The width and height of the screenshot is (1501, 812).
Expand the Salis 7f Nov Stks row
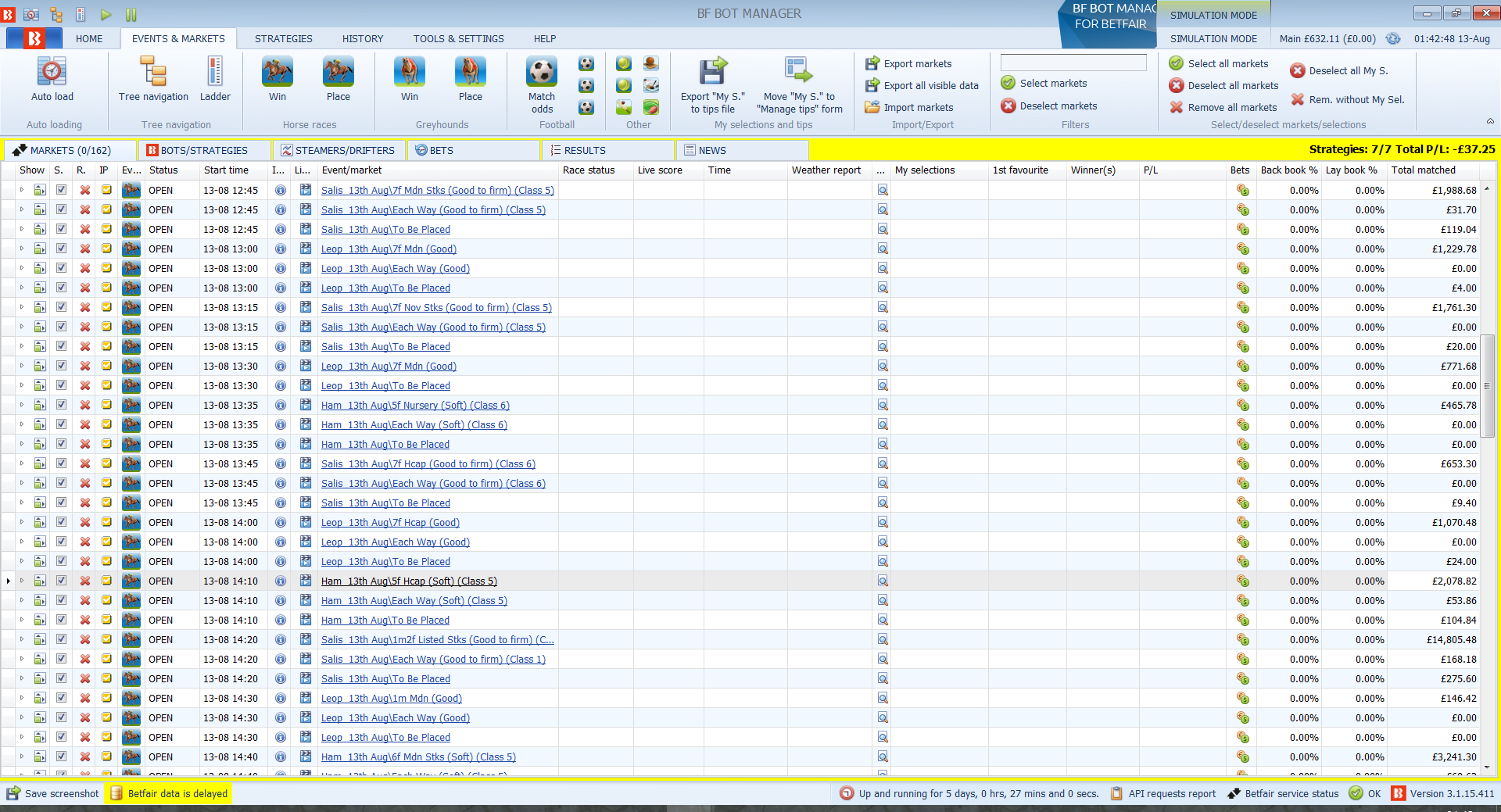click(22, 307)
